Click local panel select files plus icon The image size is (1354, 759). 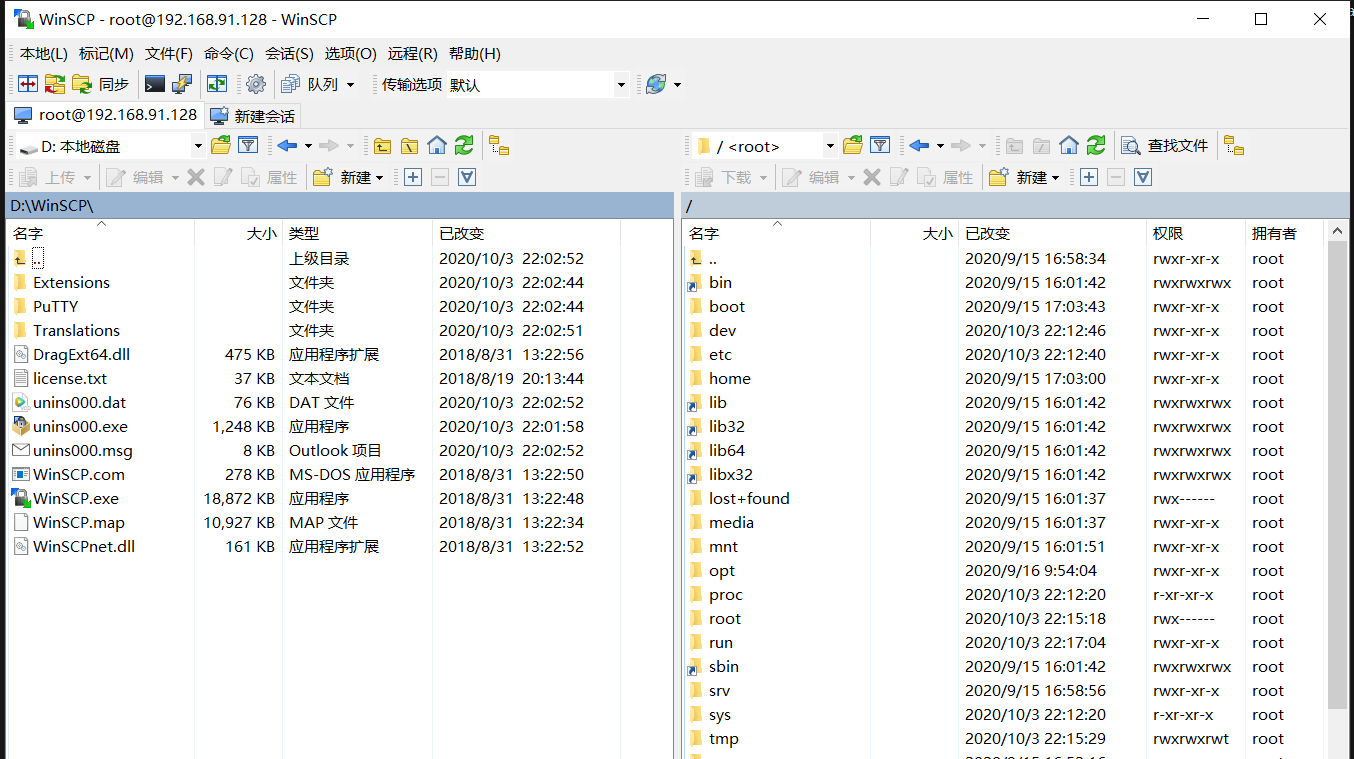point(413,177)
